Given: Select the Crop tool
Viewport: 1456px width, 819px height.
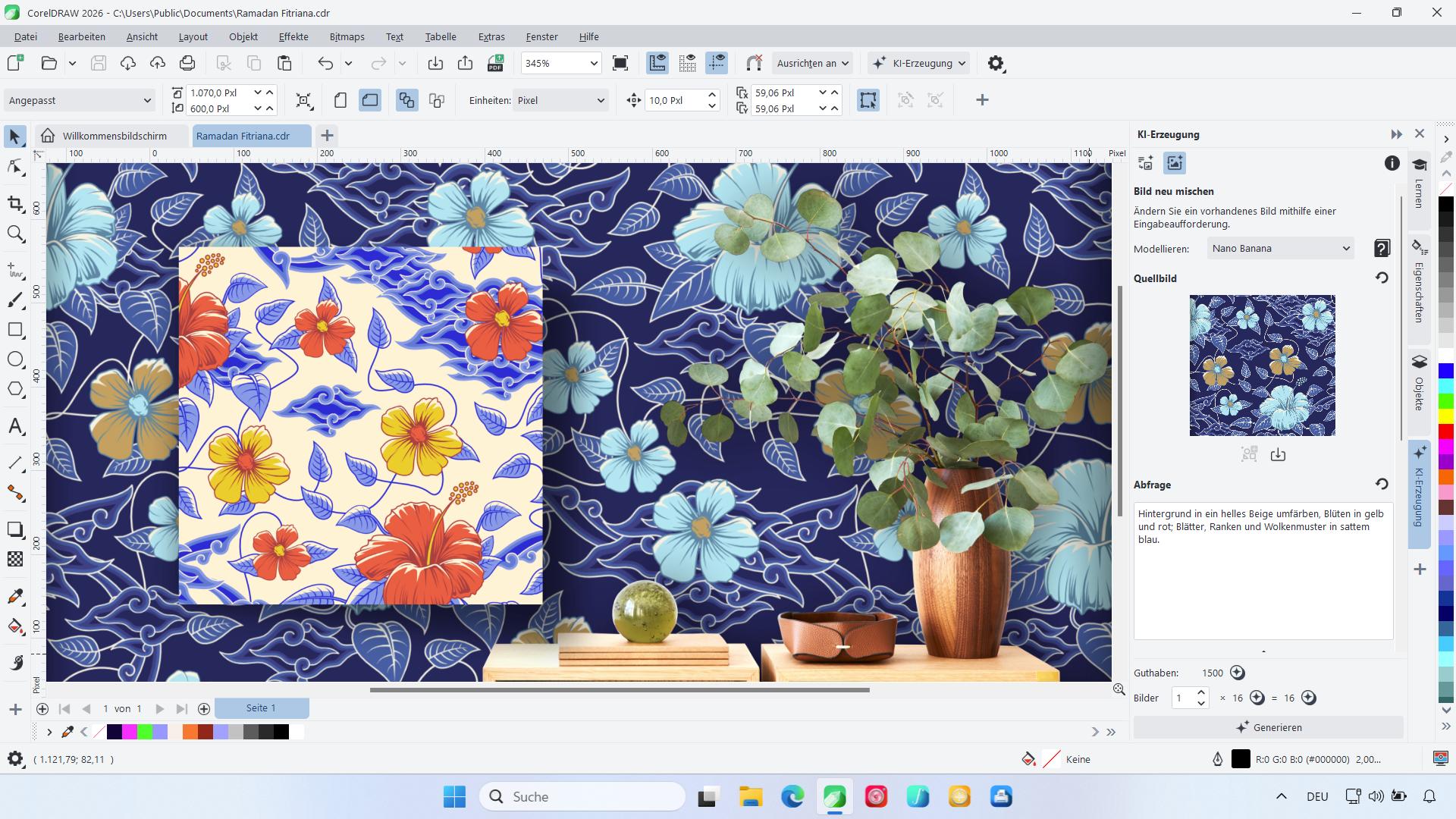Looking at the screenshot, I should pos(16,205).
